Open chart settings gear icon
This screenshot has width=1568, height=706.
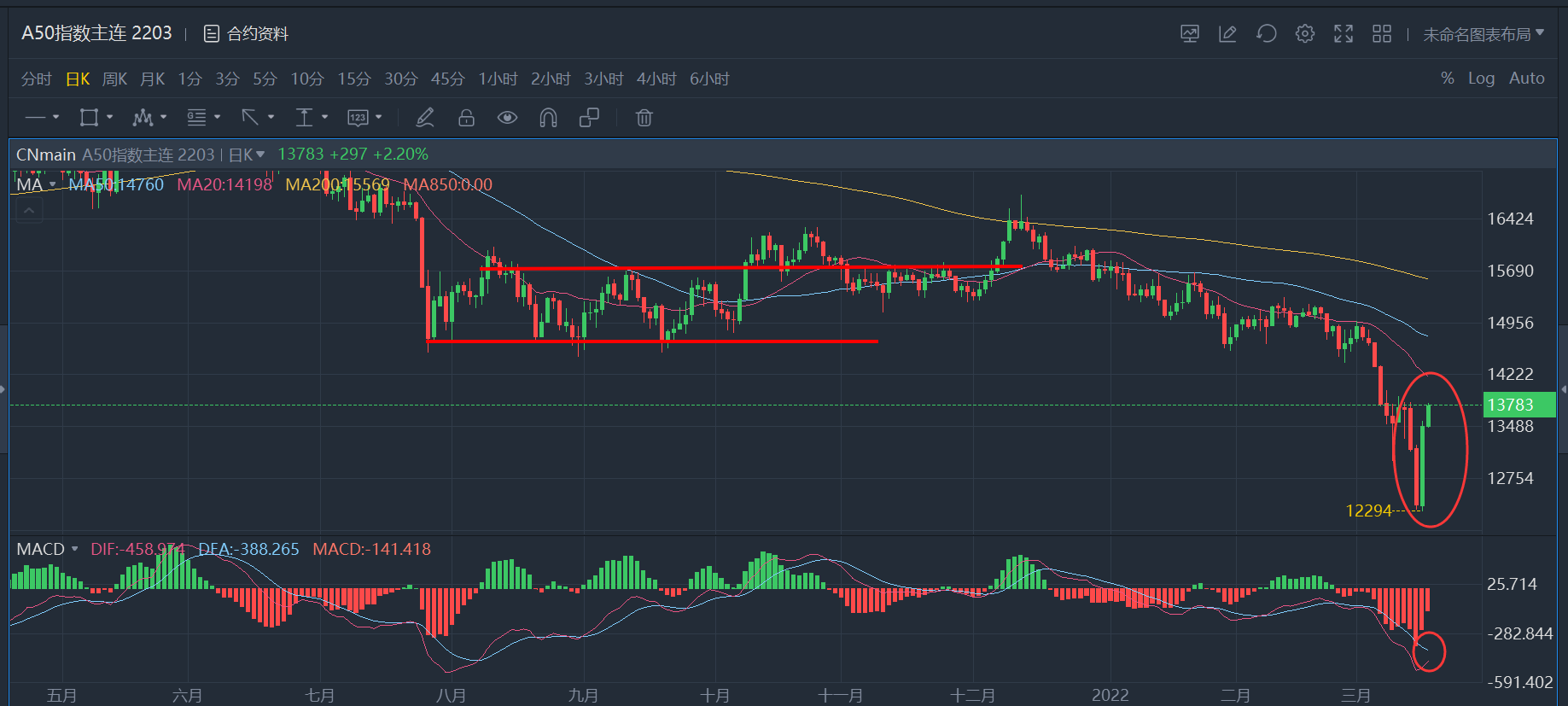click(x=1305, y=34)
